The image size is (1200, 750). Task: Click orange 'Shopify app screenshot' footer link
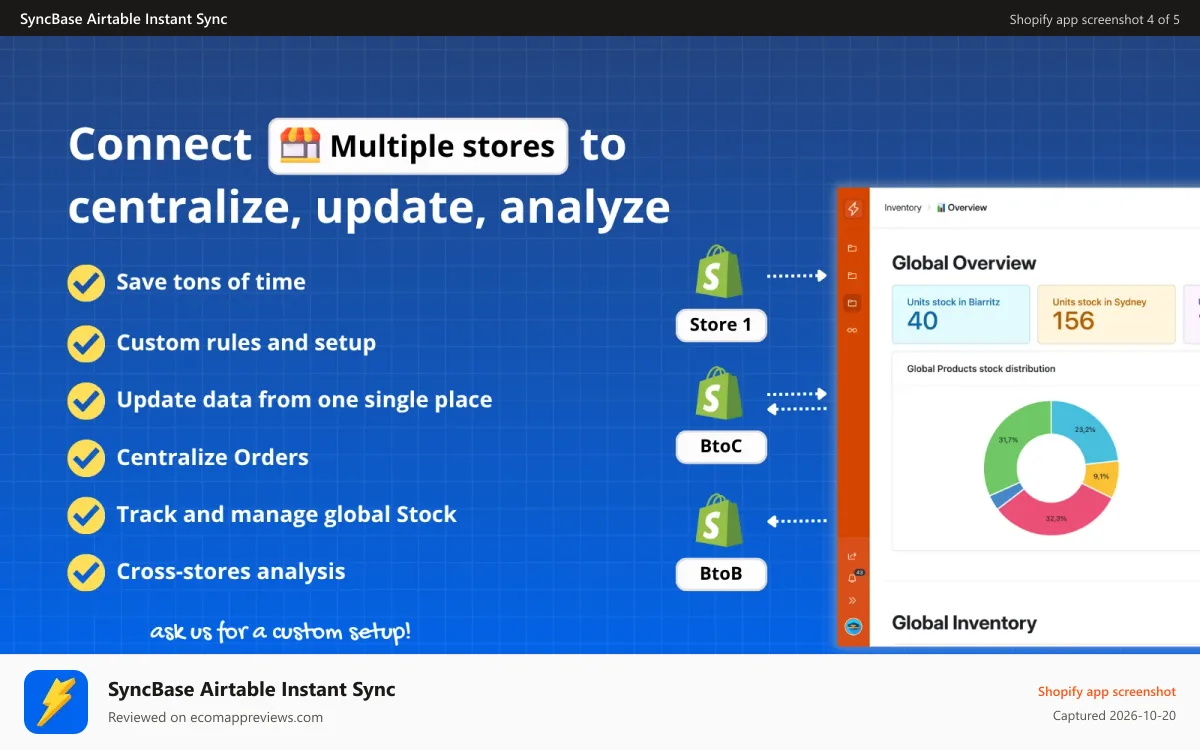pyautogui.click(x=1107, y=692)
